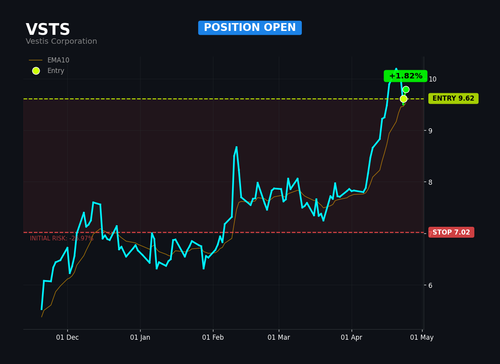
Task: Click the 01 Mar axis label
Action: pos(279,337)
